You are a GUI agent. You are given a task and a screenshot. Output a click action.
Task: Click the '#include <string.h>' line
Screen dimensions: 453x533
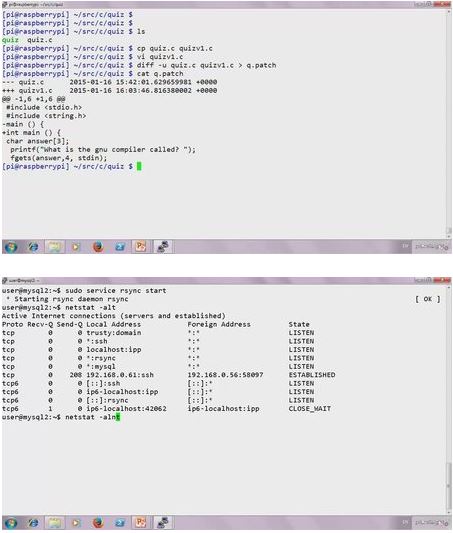click(x=46, y=116)
